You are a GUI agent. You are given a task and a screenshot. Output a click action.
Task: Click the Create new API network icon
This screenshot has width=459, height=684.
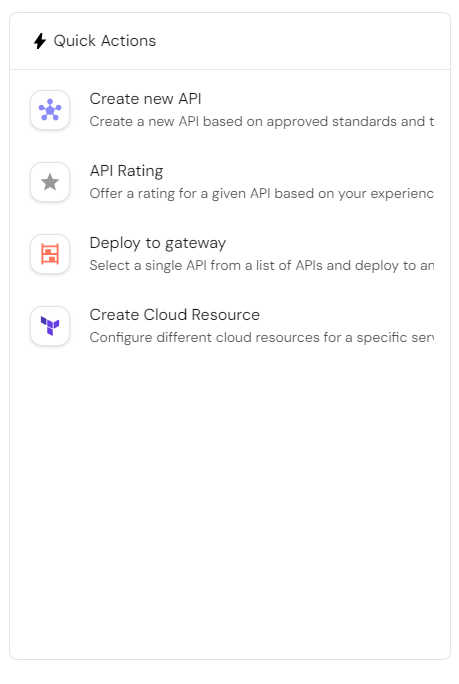coord(50,110)
